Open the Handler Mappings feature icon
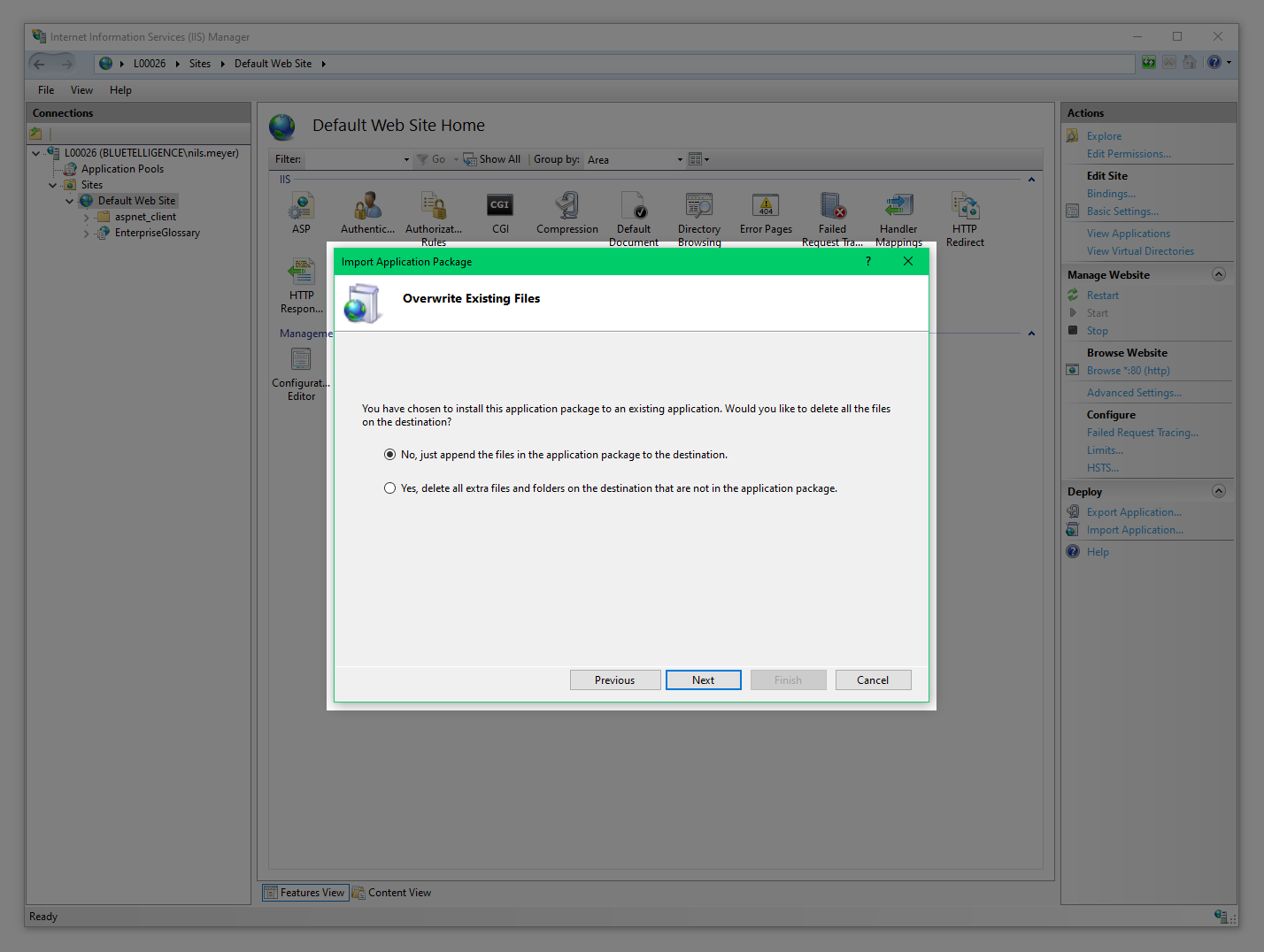Viewport: 1264px width, 952px height. tap(898, 208)
